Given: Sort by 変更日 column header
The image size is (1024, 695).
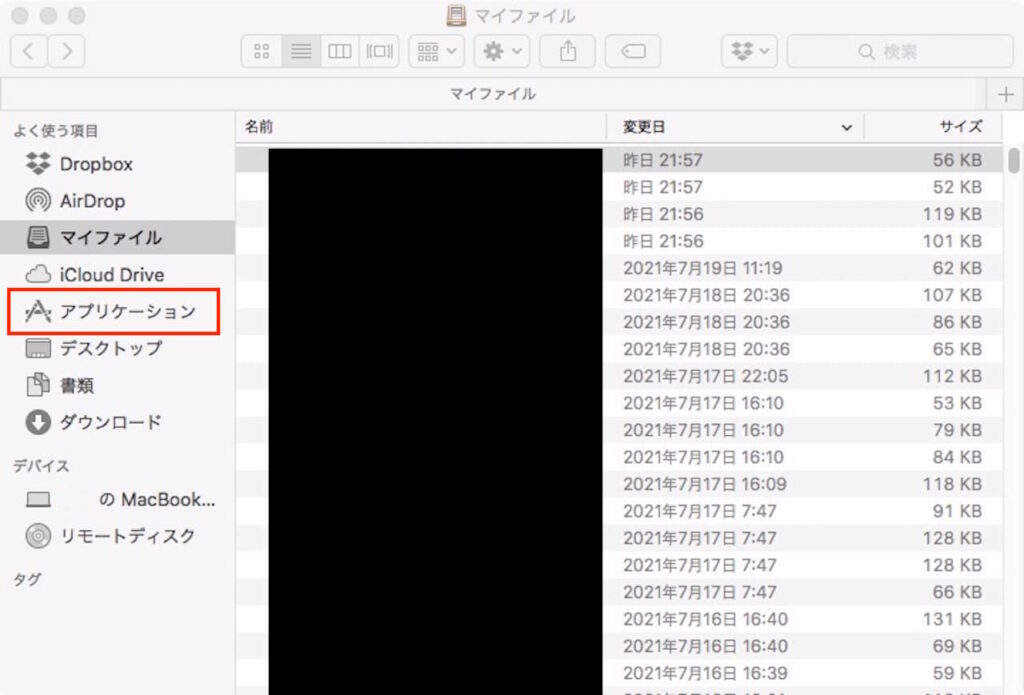Looking at the screenshot, I should (735, 127).
